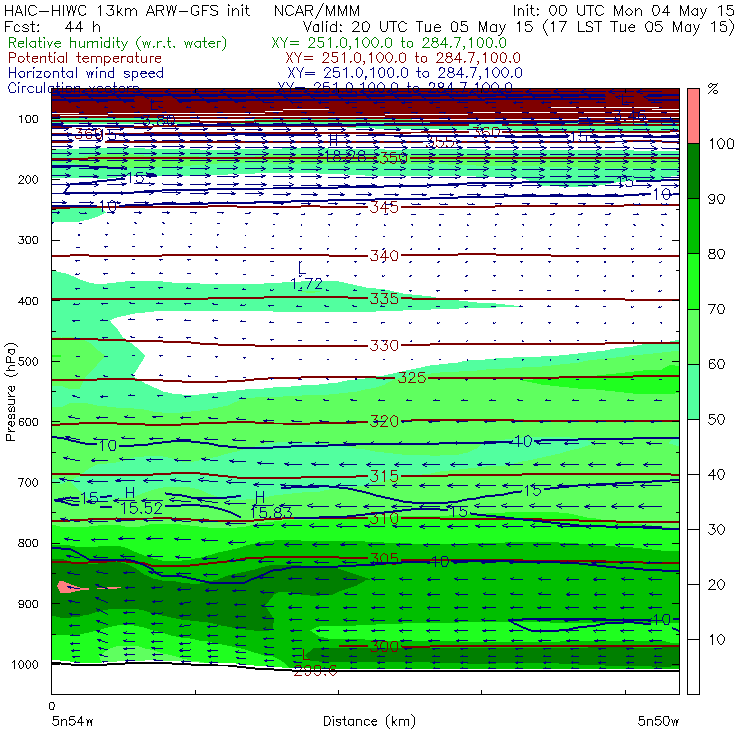
Task: Click the pink above-100% colorbar swatch
Action: [x=693, y=116]
